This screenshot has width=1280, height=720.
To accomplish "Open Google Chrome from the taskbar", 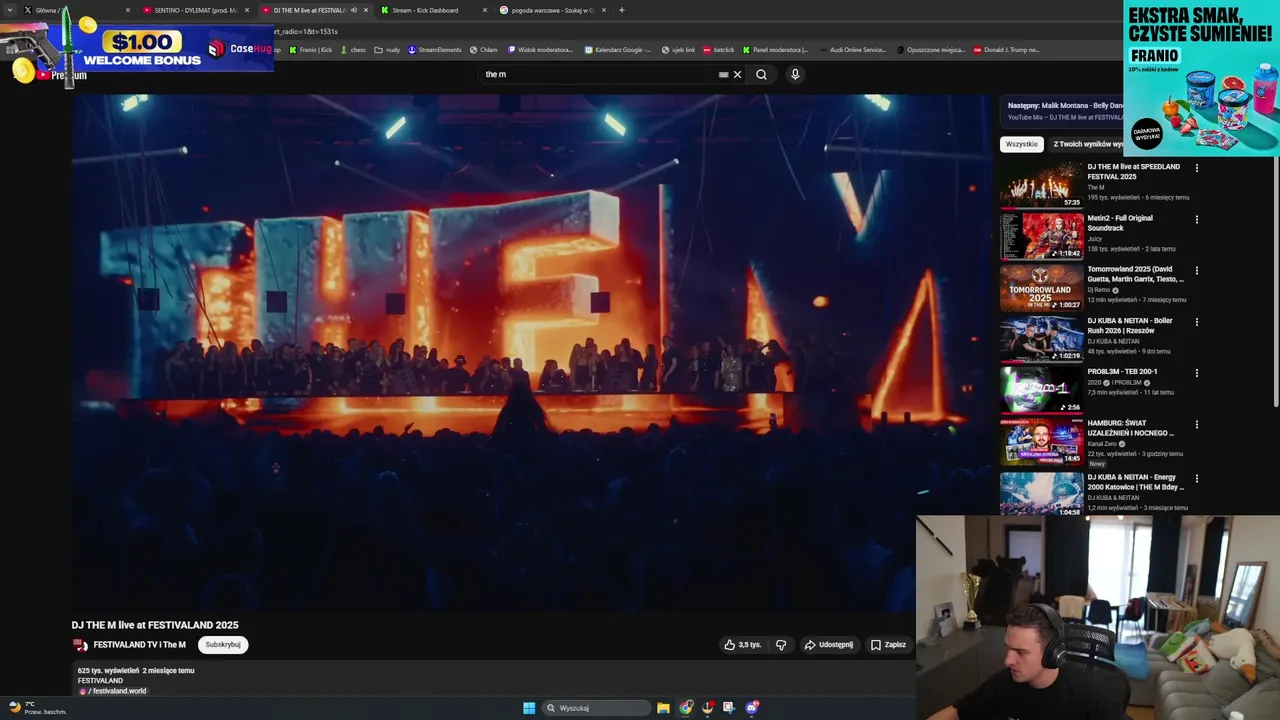I will 686,708.
